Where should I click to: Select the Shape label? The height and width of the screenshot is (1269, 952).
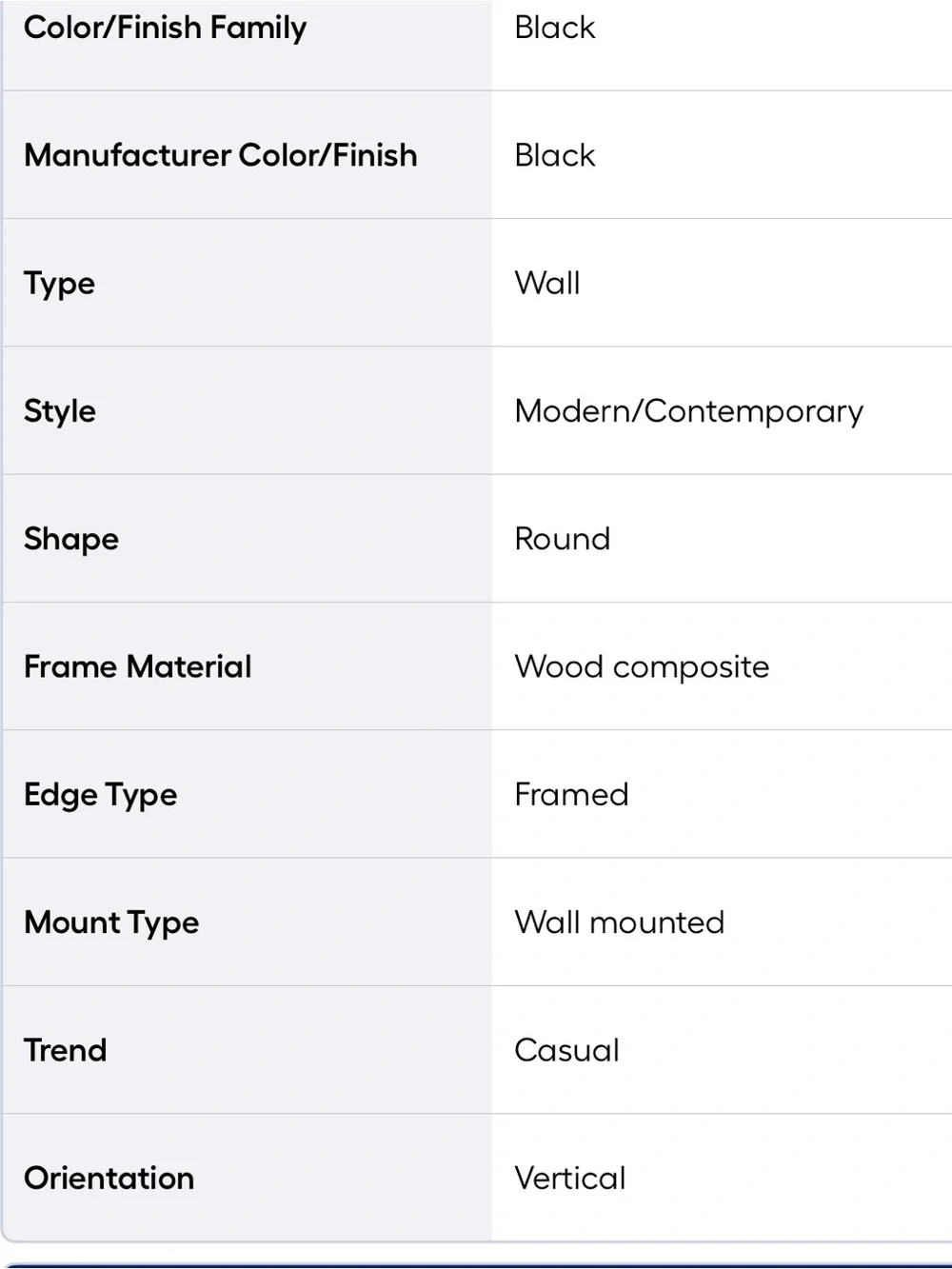tap(71, 540)
